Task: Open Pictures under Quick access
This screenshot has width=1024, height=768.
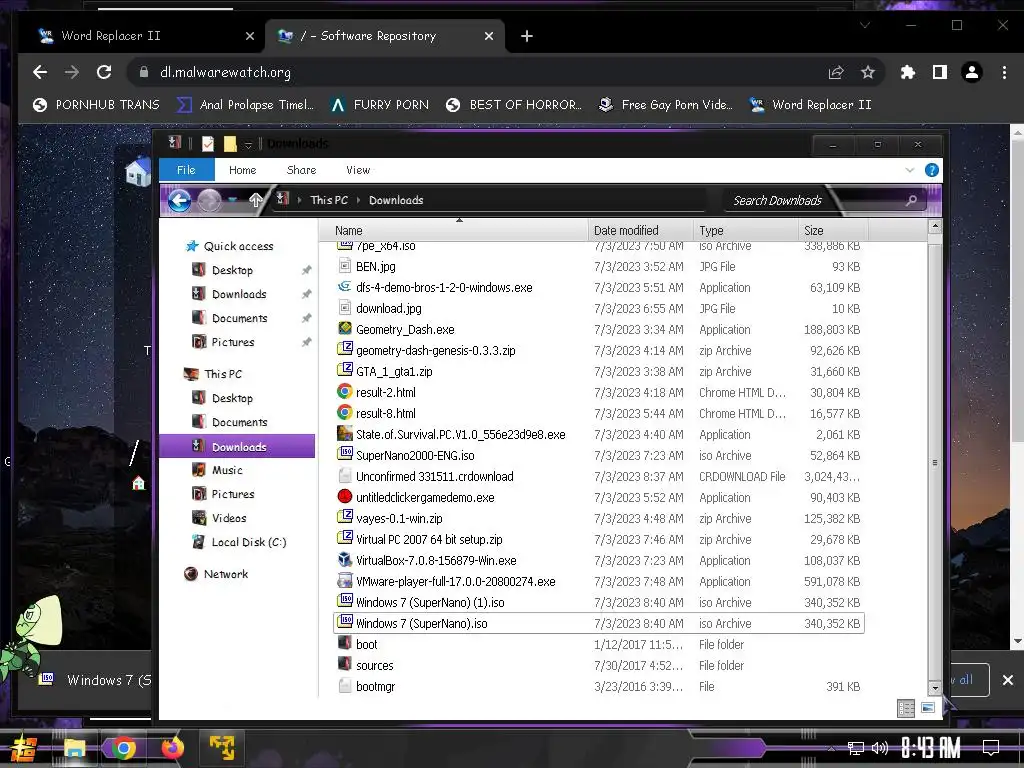Action: click(x=224, y=342)
